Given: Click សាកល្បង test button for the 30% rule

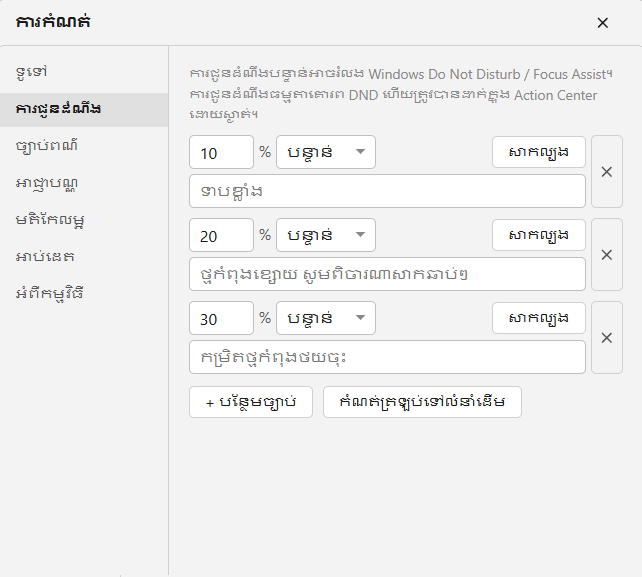Looking at the screenshot, I should pos(539,318).
